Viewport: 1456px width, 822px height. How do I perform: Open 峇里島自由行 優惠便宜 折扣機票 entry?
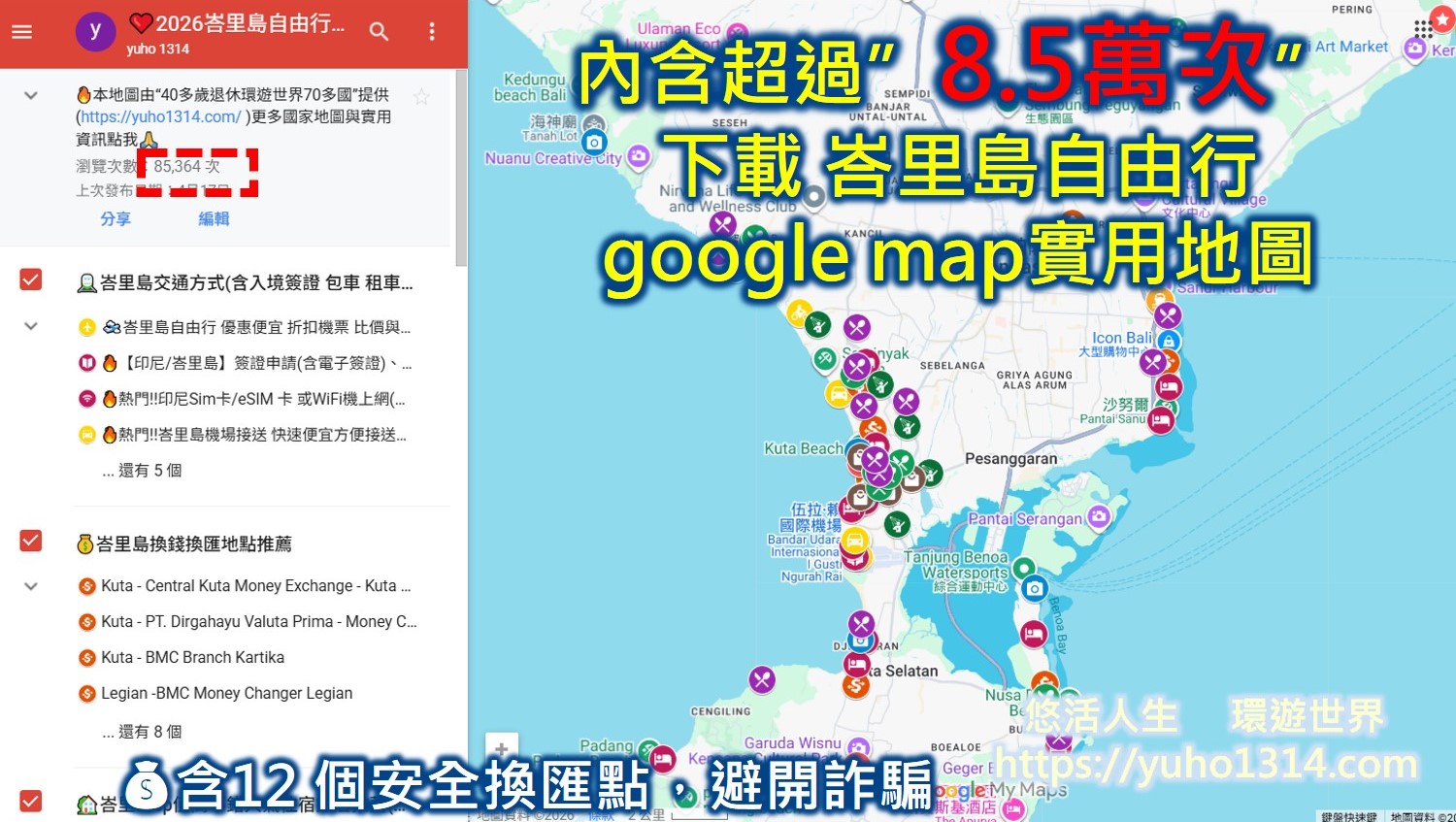pos(245,327)
